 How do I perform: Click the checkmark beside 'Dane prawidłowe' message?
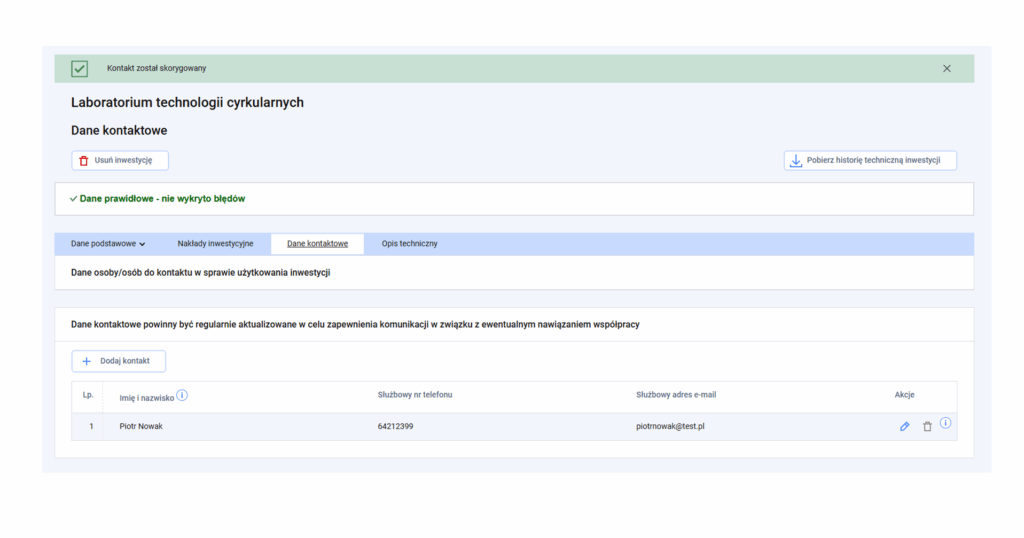(73, 198)
